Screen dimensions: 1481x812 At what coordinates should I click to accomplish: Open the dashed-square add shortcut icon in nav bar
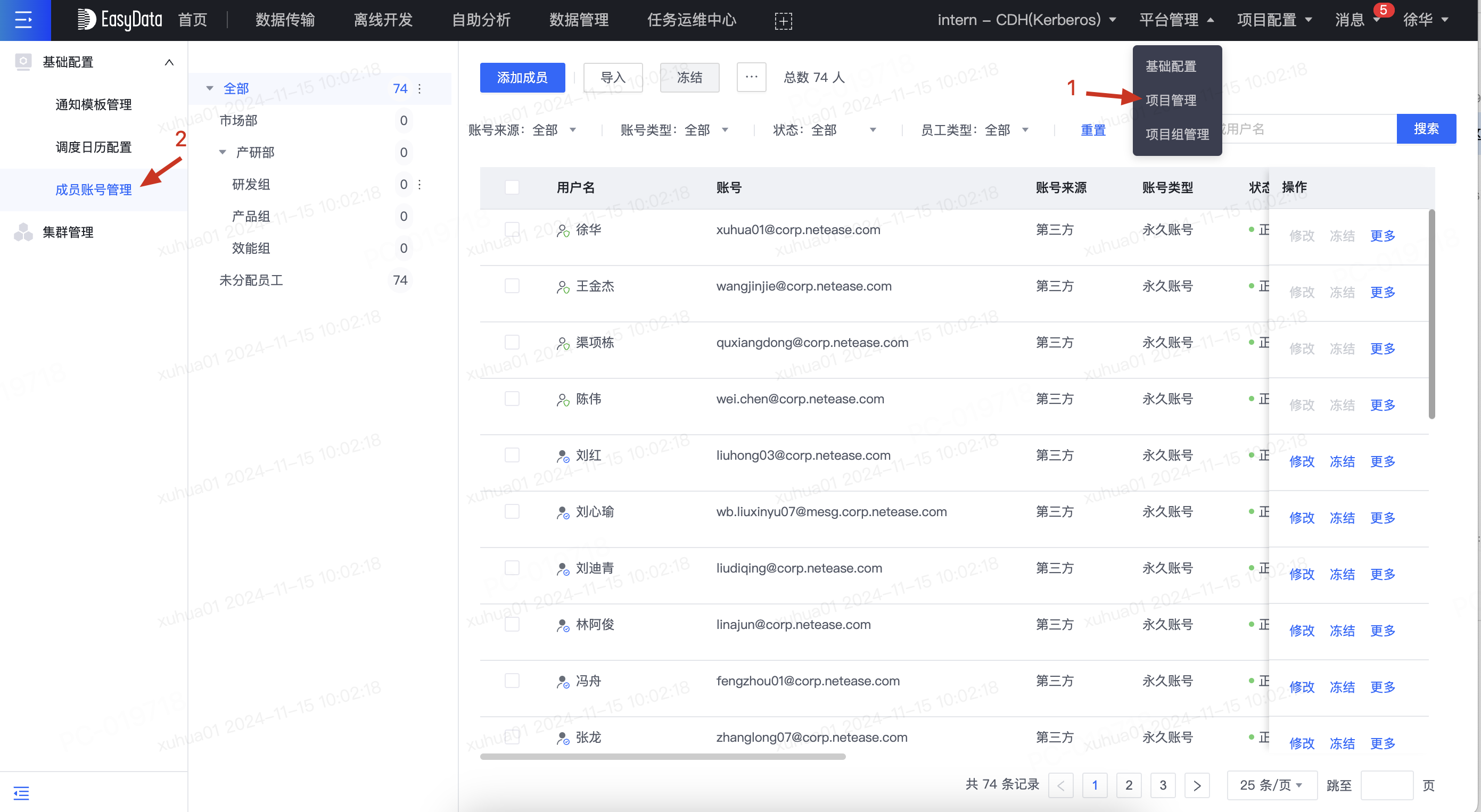(783, 21)
